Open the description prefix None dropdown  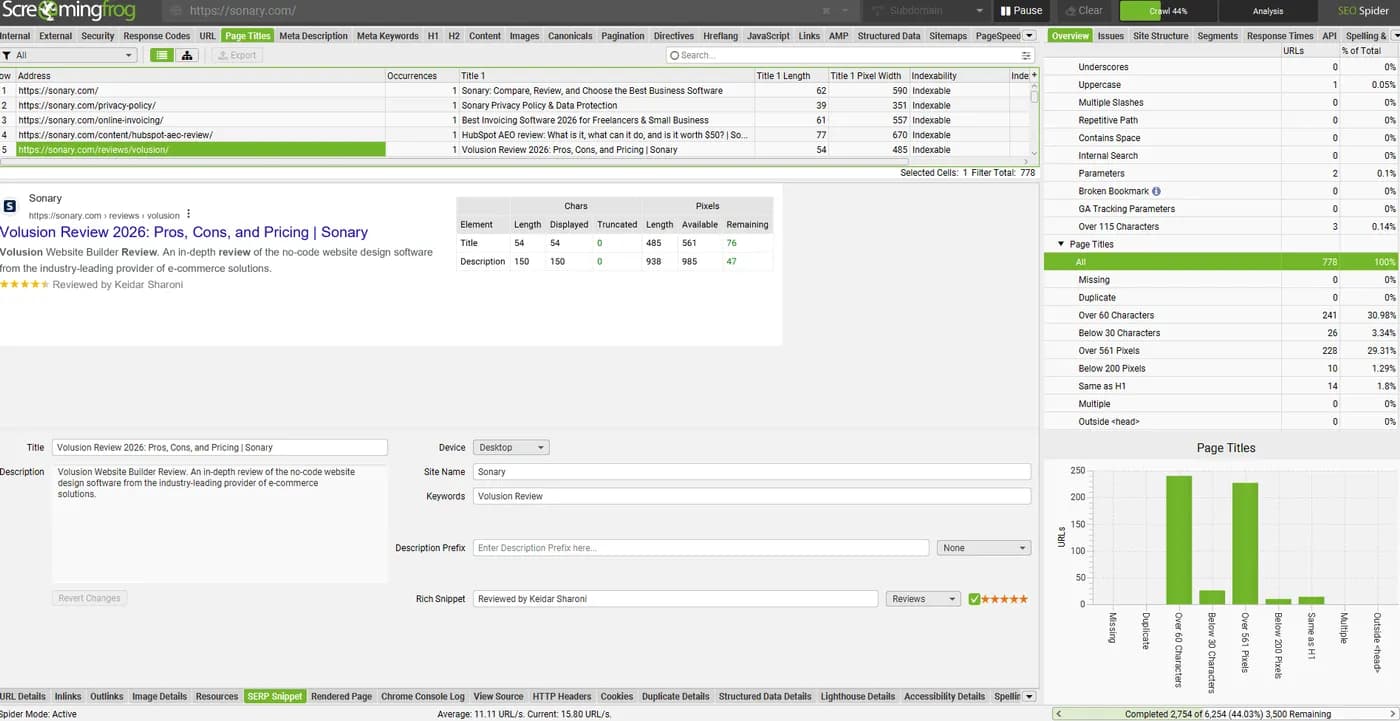click(984, 548)
